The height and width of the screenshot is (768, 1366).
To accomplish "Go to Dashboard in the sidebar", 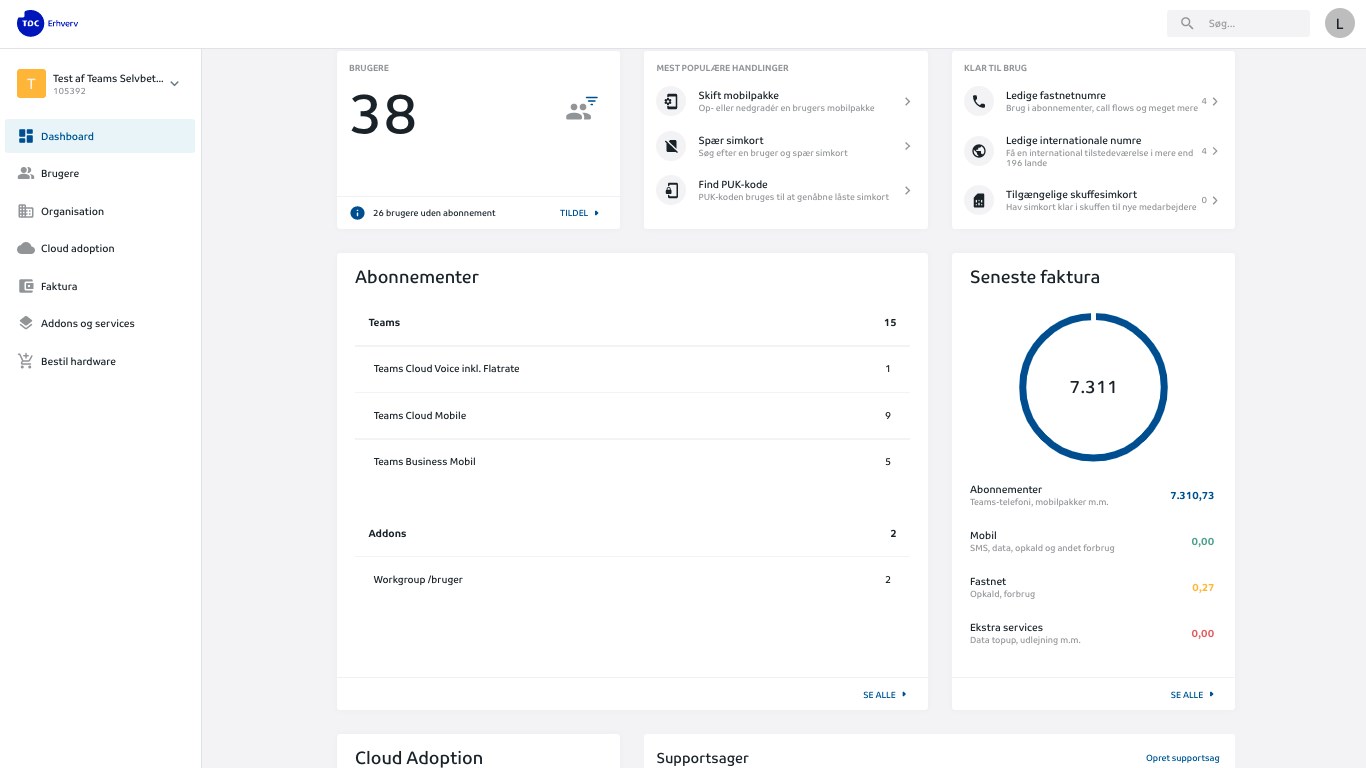I will coord(100,136).
